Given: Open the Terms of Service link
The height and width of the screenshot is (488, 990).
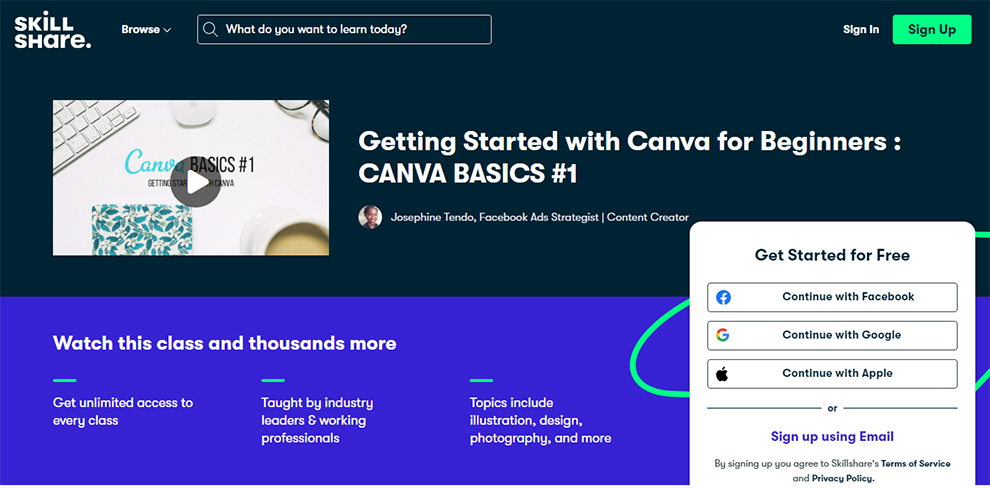Looking at the screenshot, I should click(915, 463).
